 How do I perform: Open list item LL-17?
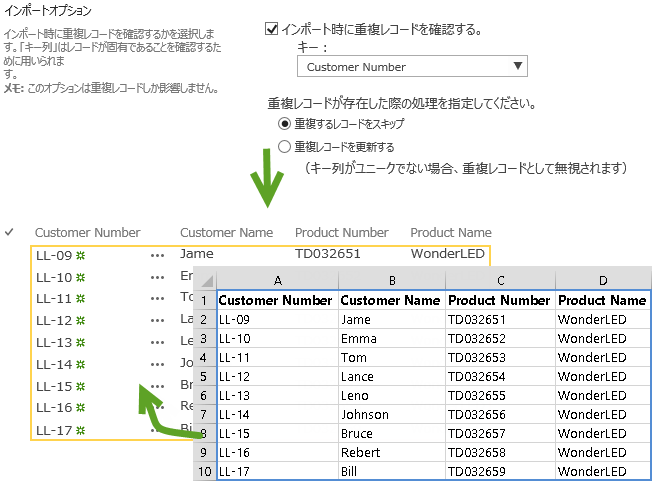point(54,430)
